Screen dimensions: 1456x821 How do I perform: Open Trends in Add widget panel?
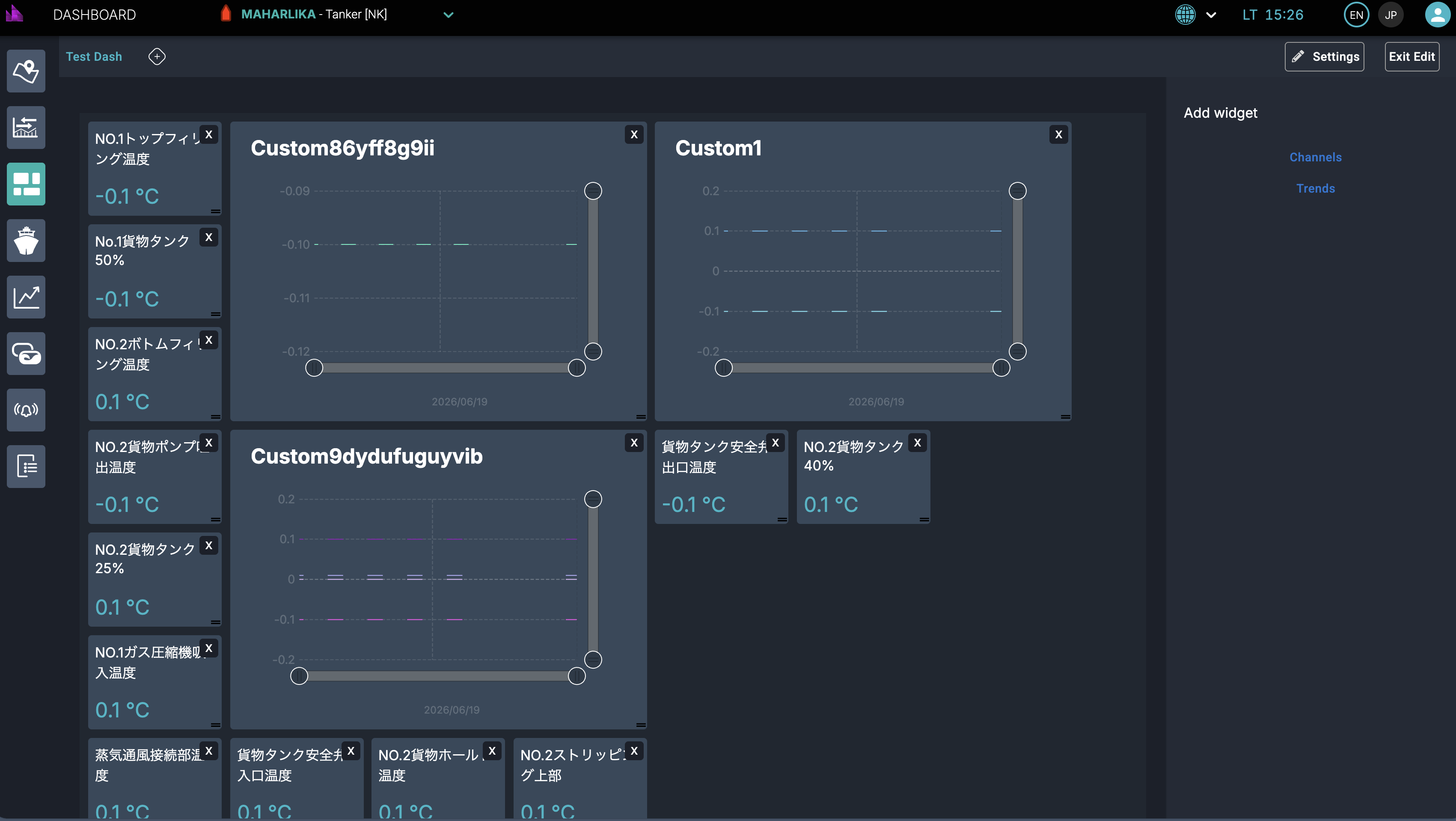pos(1315,188)
